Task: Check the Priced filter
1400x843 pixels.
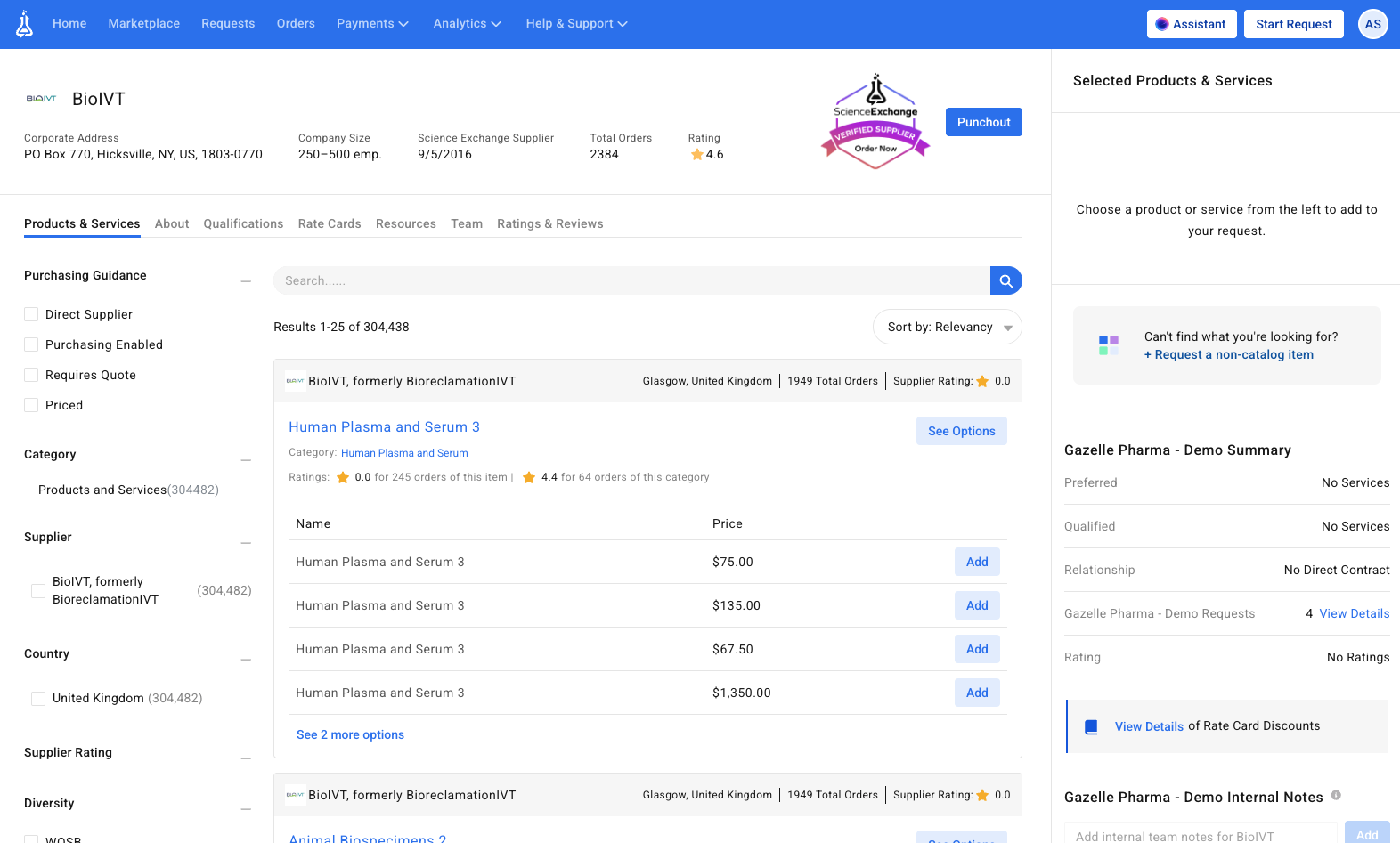Action: coord(31,405)
